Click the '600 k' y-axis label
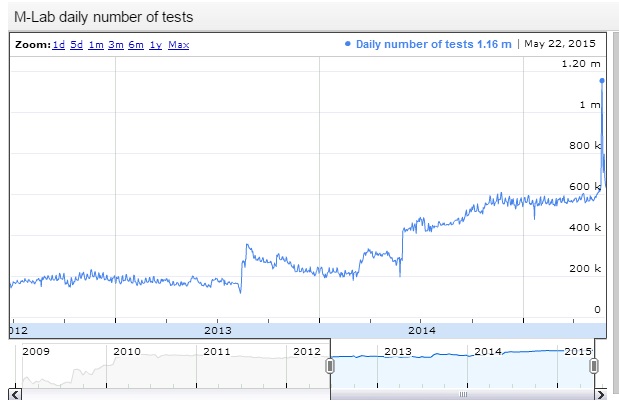The image size is (619, 404). pos(585,187)
